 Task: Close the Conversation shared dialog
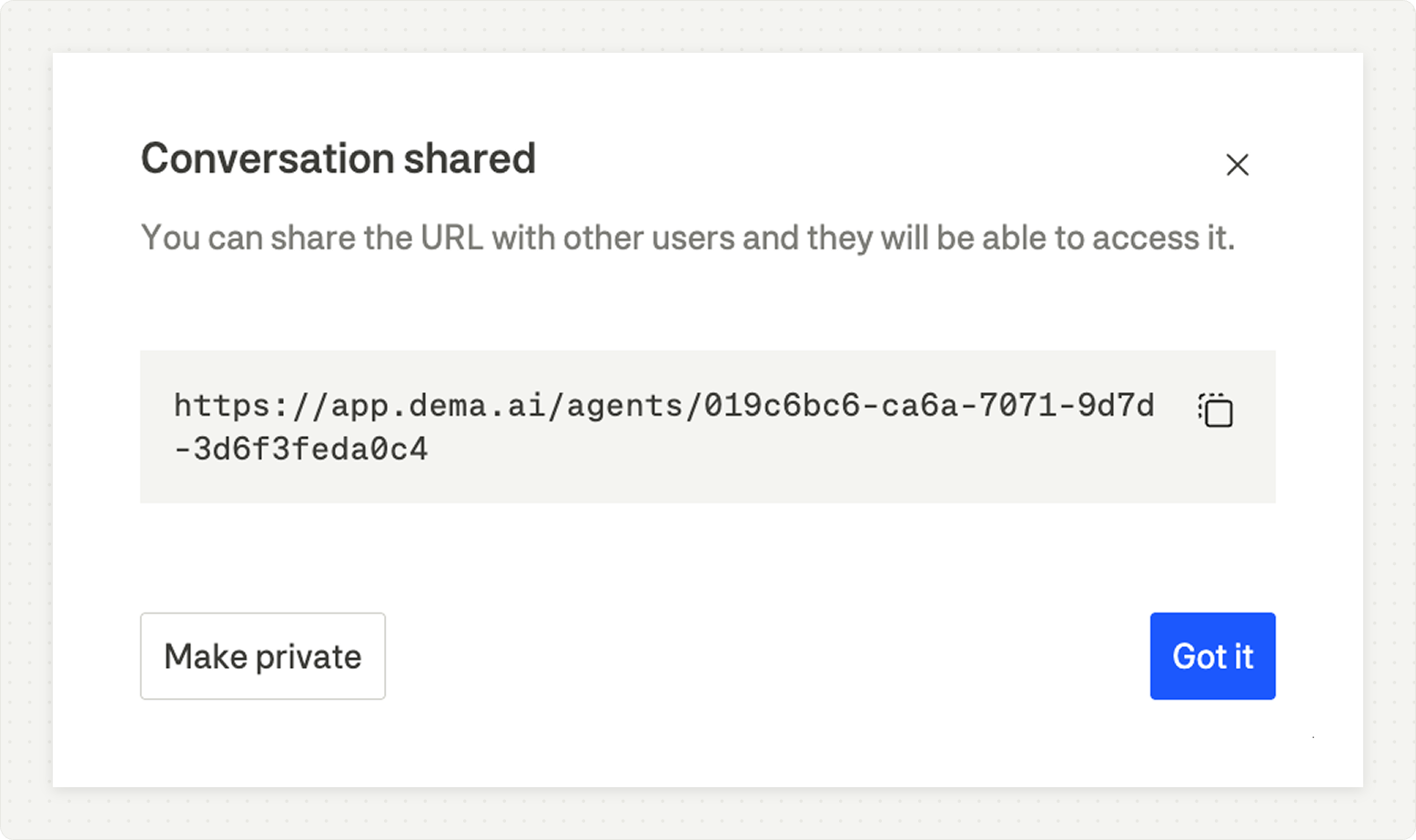(1237, 165)
